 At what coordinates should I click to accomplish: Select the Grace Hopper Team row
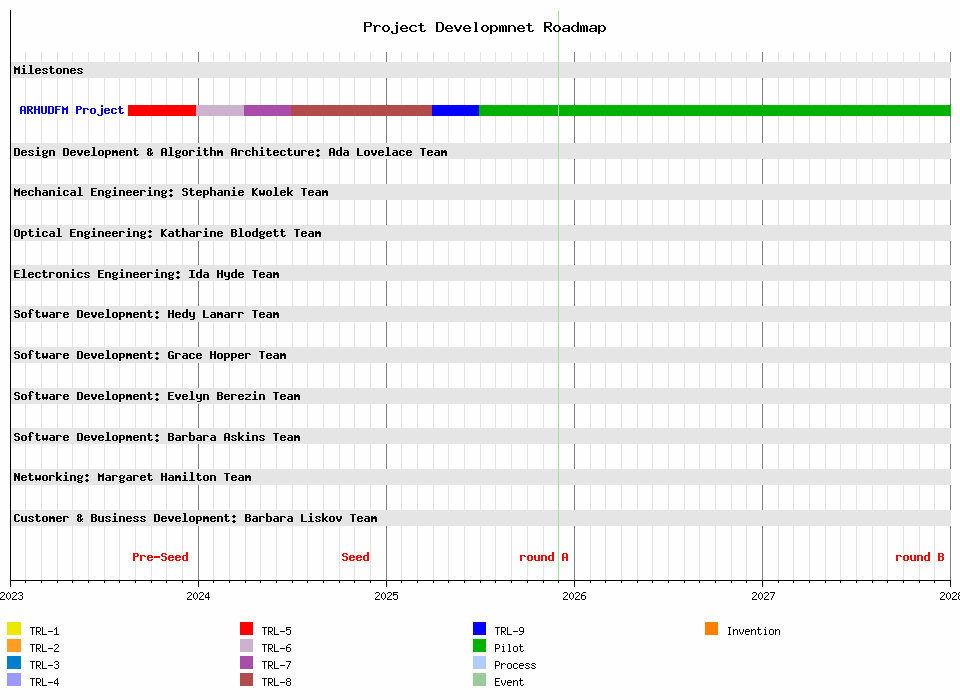click(150, 355)
